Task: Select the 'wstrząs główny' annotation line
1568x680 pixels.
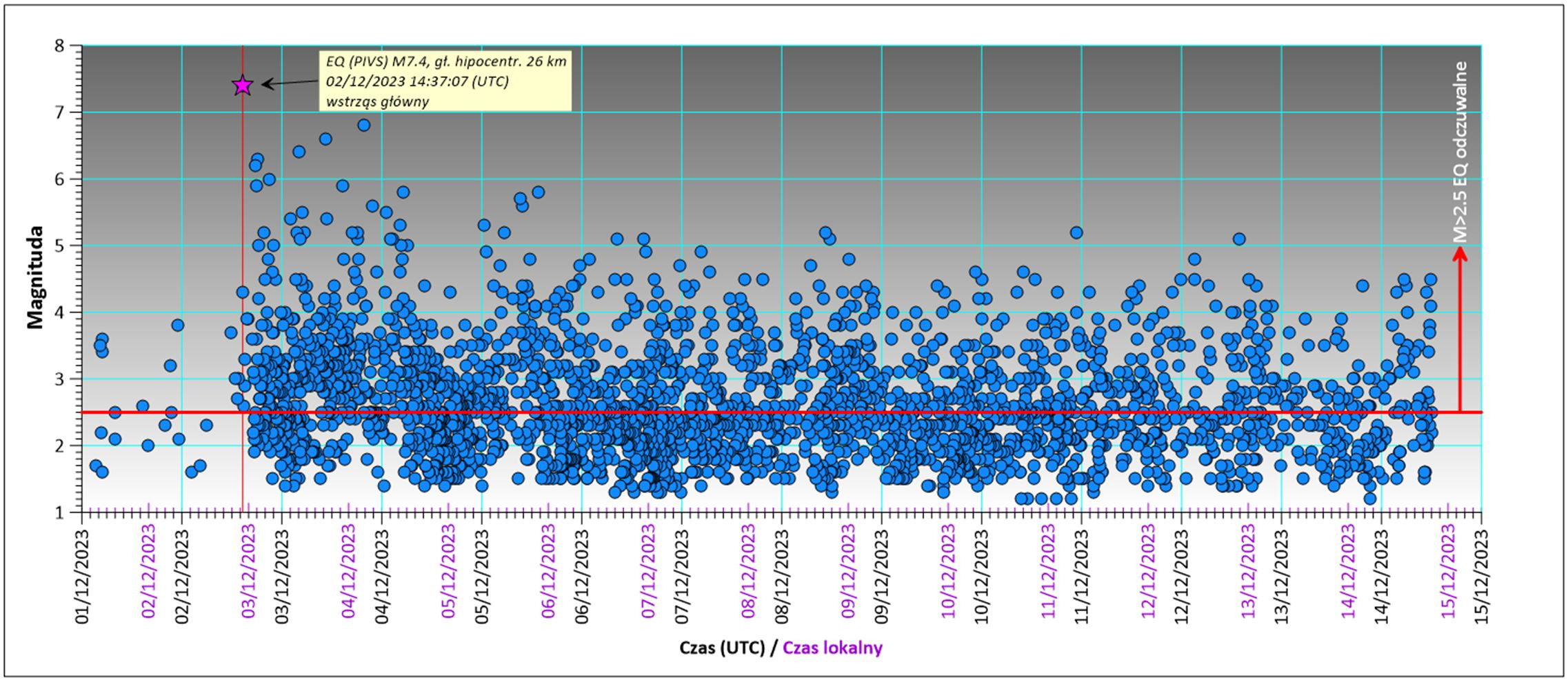Action: (x=377, y=102)
